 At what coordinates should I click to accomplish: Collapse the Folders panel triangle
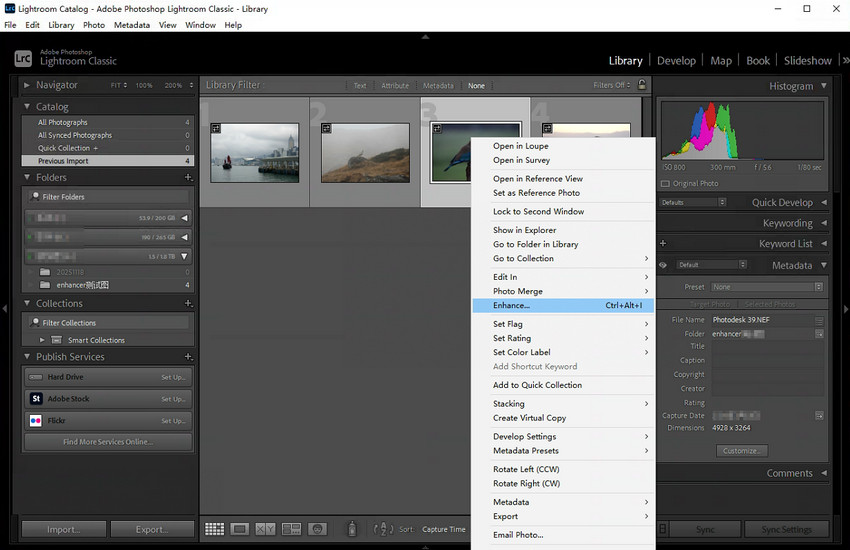[27, 177]
